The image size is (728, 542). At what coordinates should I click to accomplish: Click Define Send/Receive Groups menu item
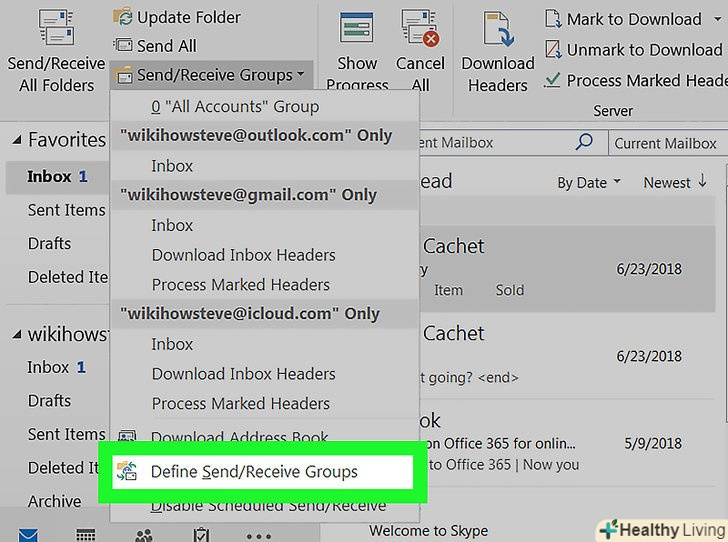262,471
